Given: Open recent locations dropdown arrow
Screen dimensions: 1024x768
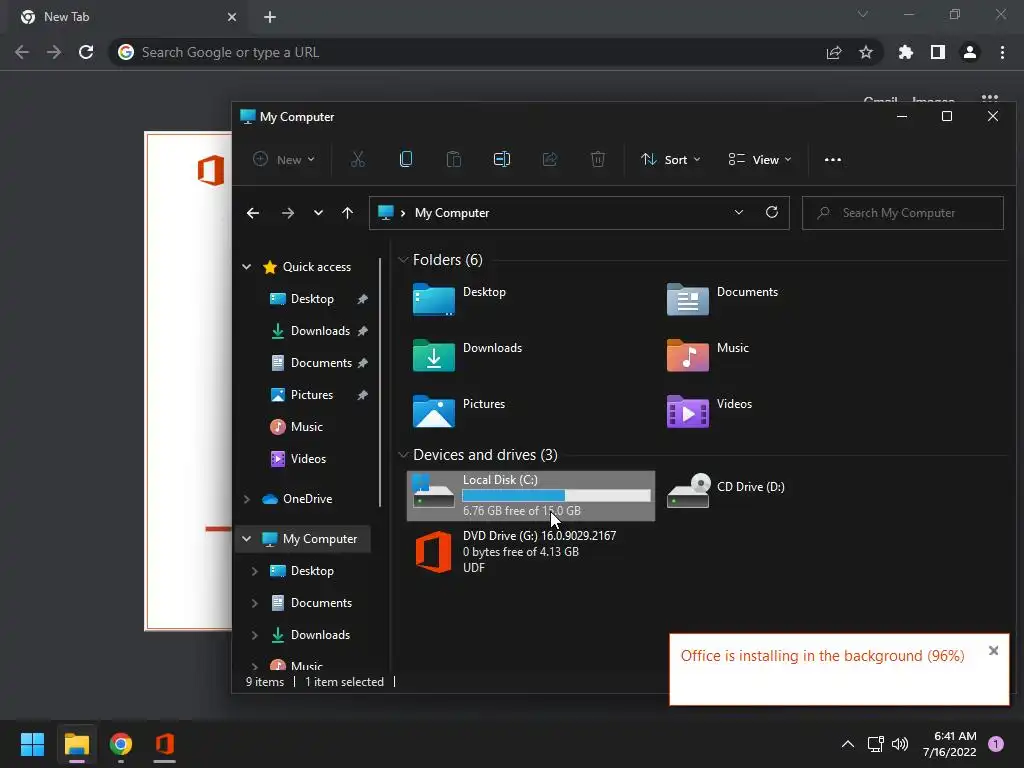Looking at the screenshot, I should pyautogui.click(x=318, y=213).
